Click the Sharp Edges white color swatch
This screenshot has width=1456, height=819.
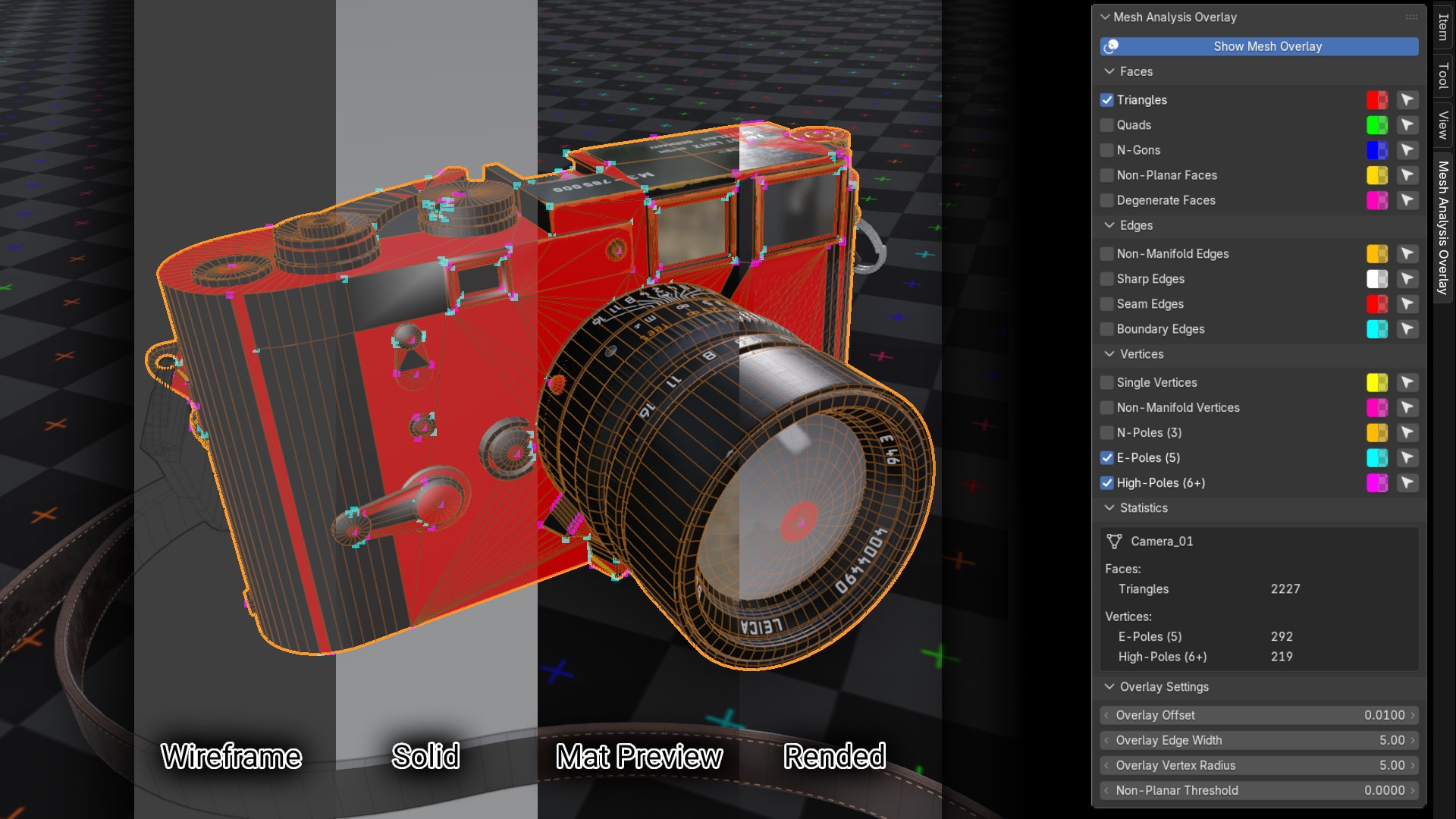point(1376,279)
